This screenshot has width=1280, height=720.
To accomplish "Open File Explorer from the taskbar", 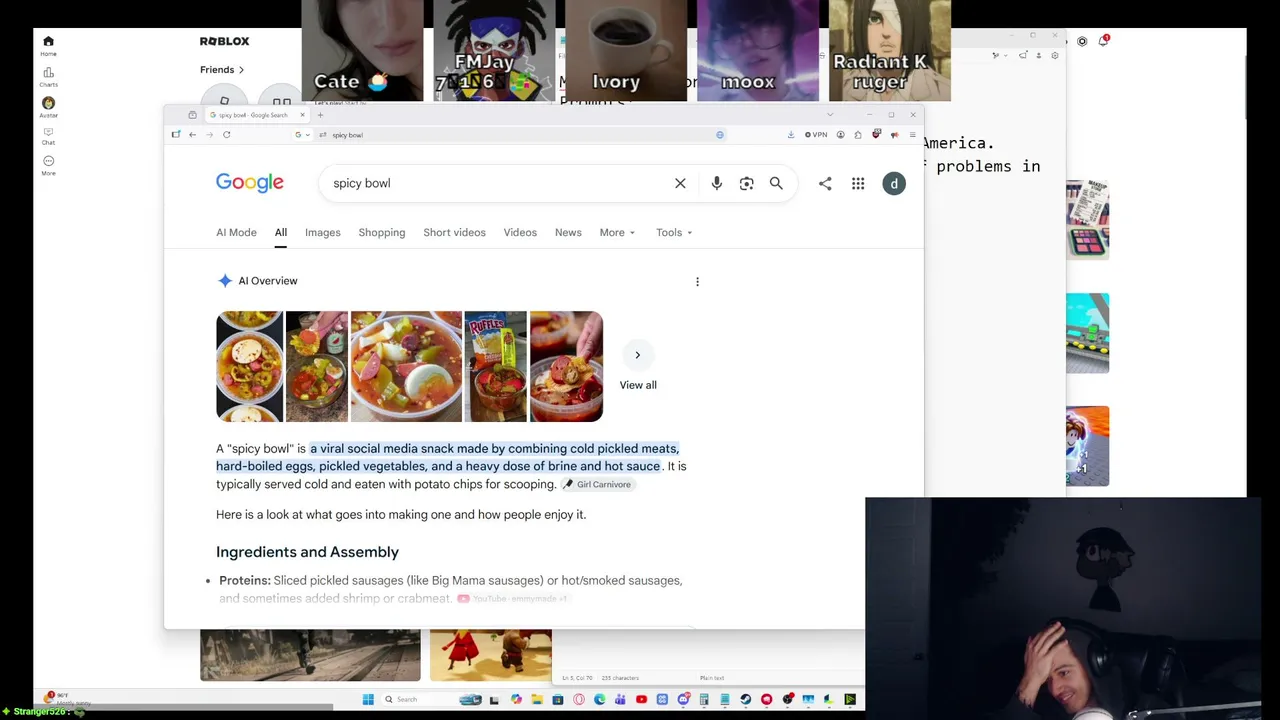I will 537,699.
